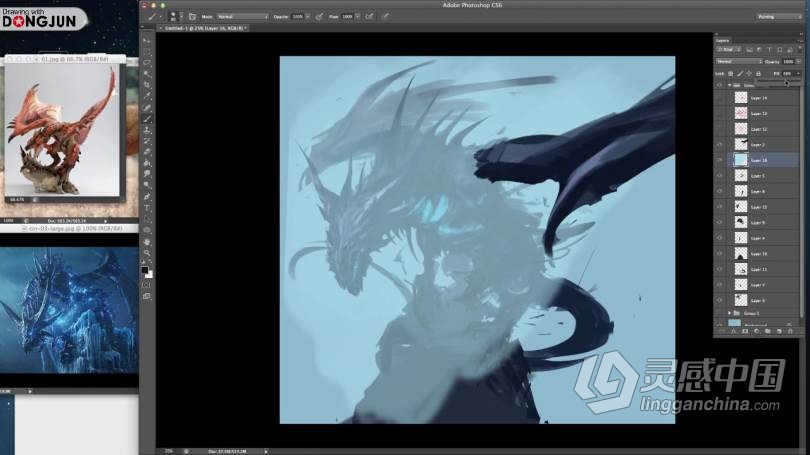
Task: Select the Path Selection tool
Action: tap(147, 219)
